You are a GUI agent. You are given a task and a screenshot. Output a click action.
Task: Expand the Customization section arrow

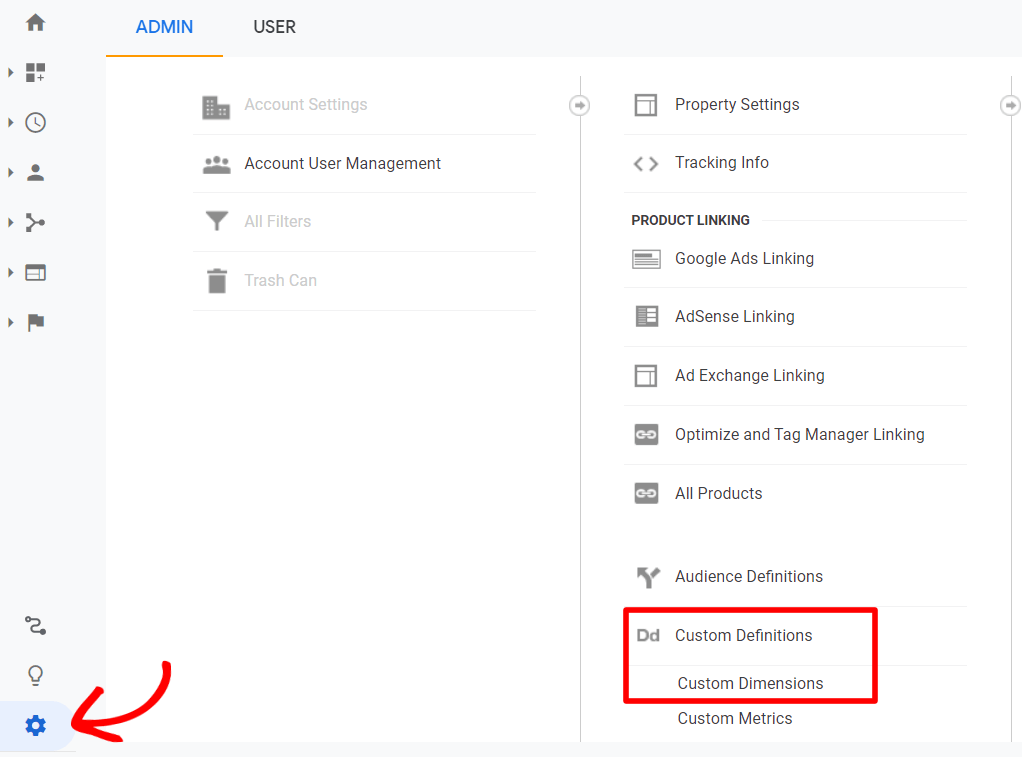tap(10, 72)
